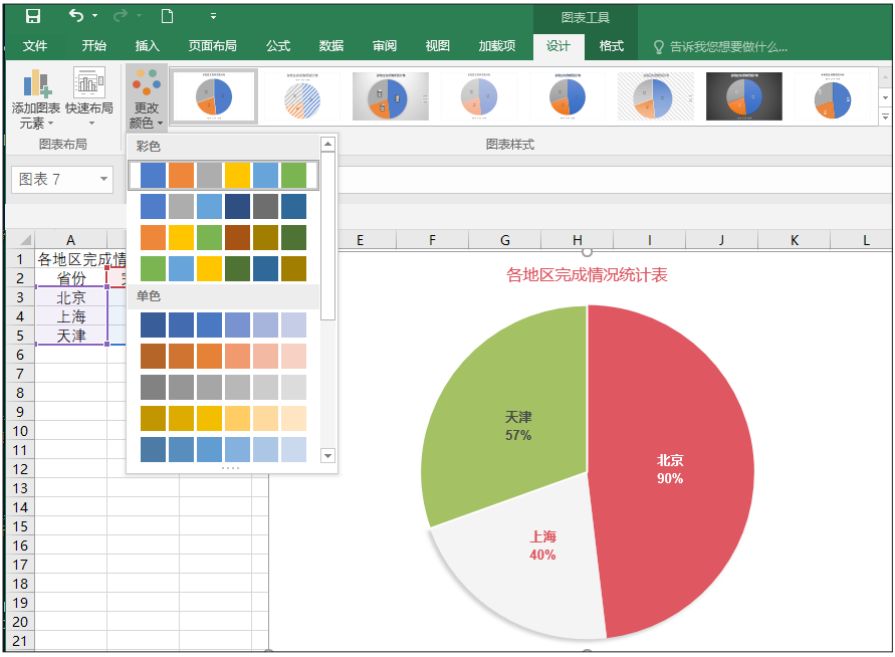The image size is (895, 657).
Task: Click the lightbulb 告诉我您想要做什么 search box
Action: (x=720, y=47)
